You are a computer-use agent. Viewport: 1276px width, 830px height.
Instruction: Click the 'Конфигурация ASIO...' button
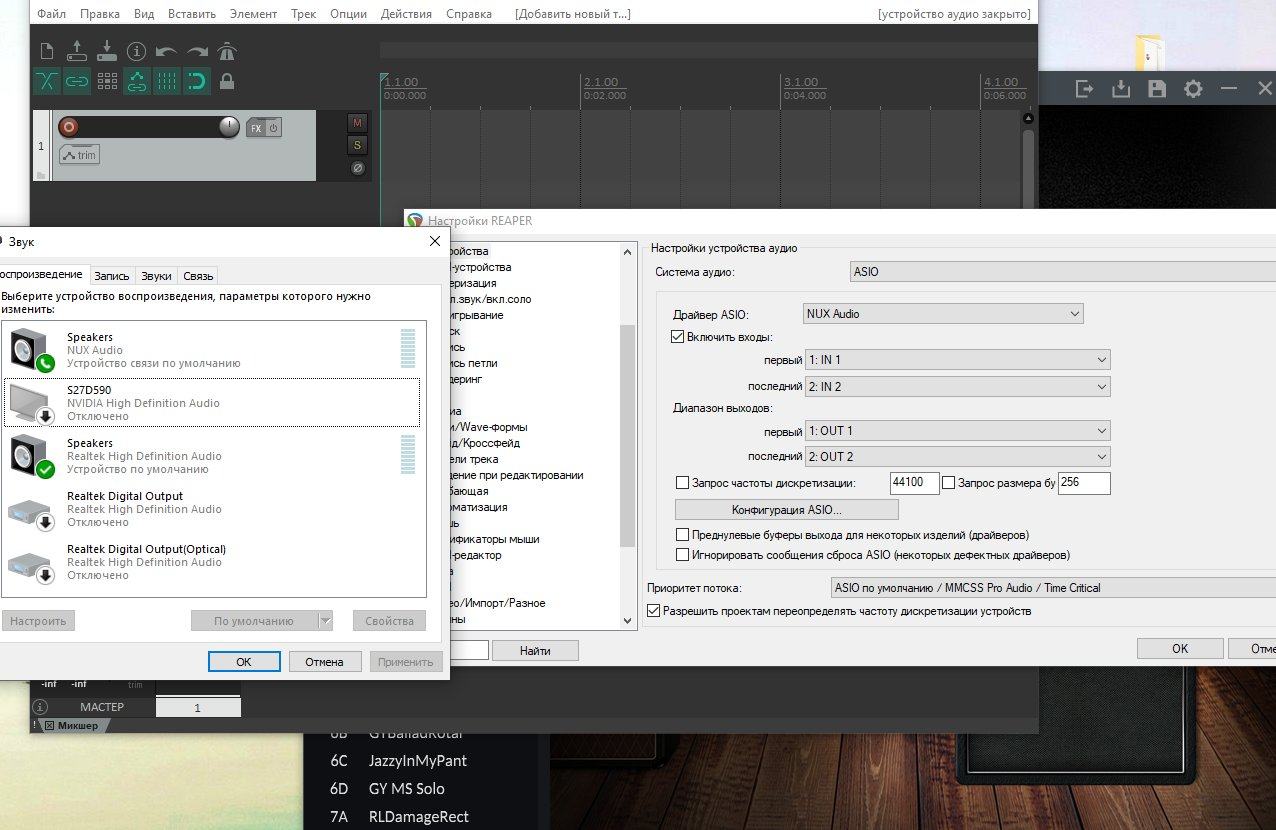(787, 510)
